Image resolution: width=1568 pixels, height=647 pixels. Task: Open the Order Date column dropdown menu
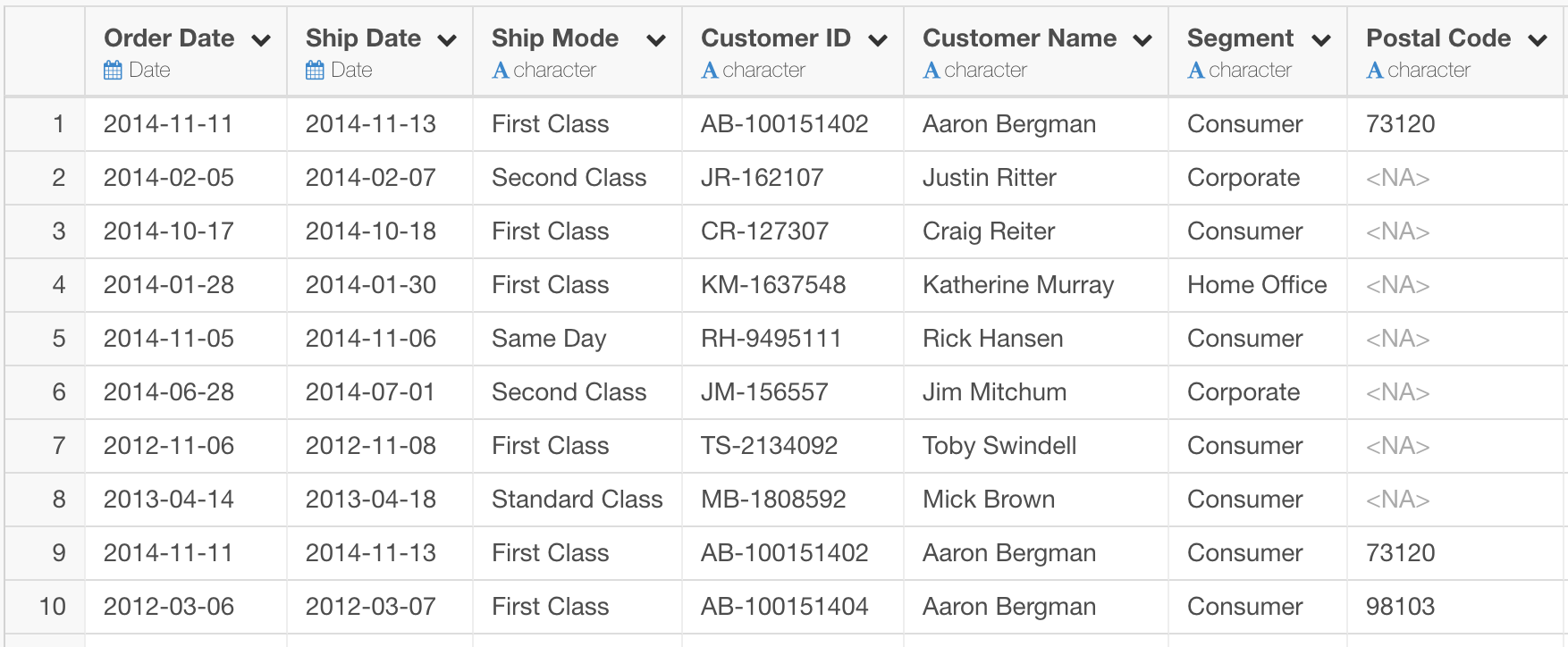point(261,40)
